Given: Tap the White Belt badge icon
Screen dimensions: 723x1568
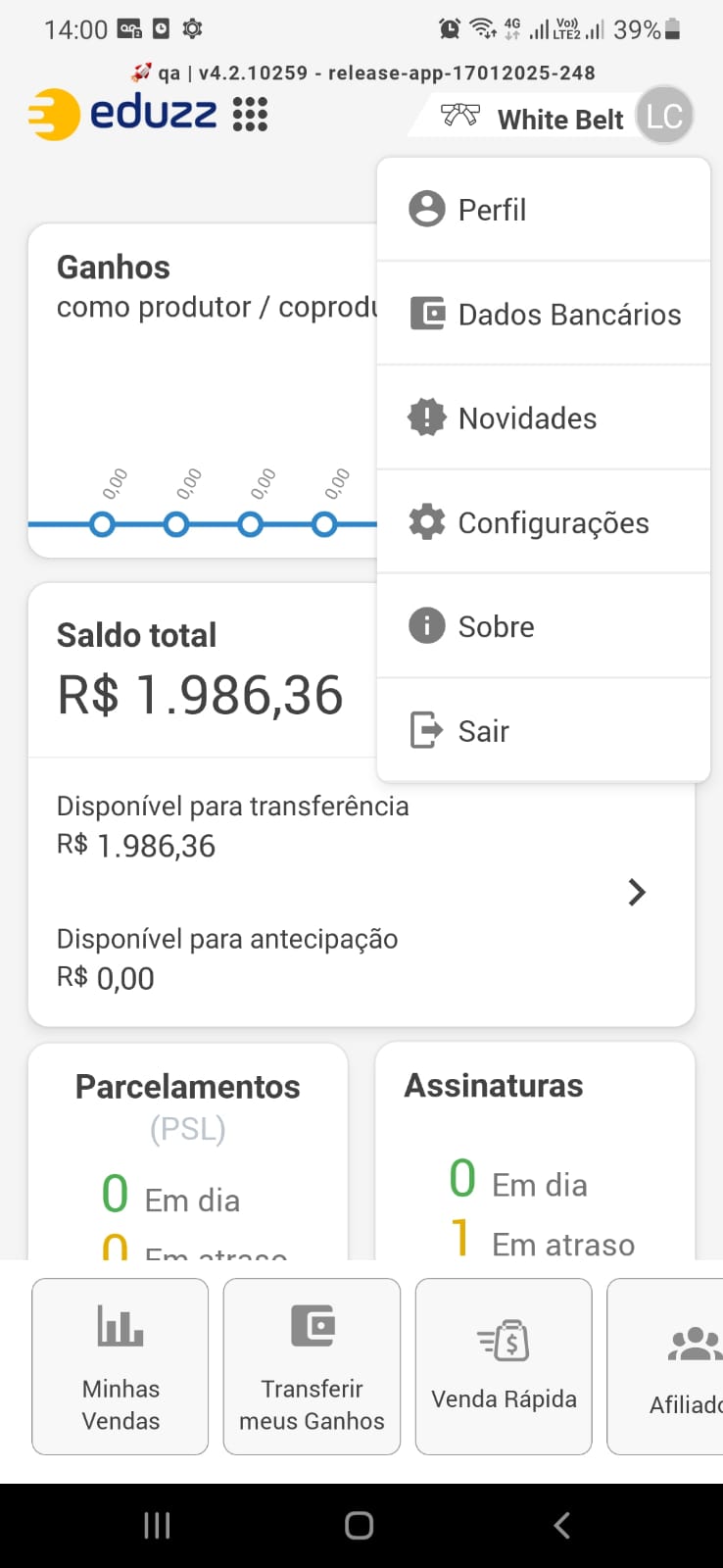Looking at the screenshot, I should [459, 116].
